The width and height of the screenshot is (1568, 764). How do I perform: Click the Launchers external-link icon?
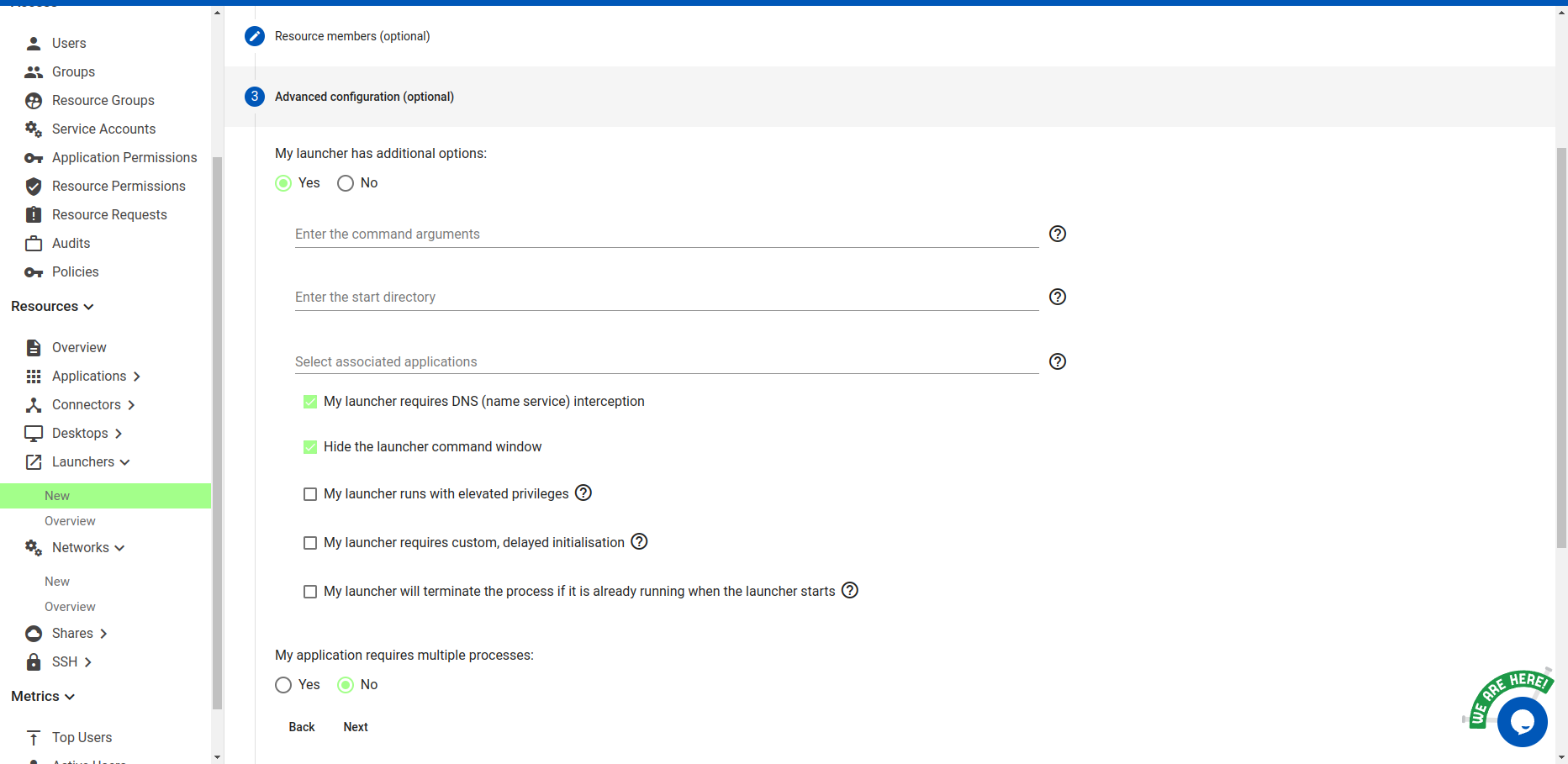34,461
